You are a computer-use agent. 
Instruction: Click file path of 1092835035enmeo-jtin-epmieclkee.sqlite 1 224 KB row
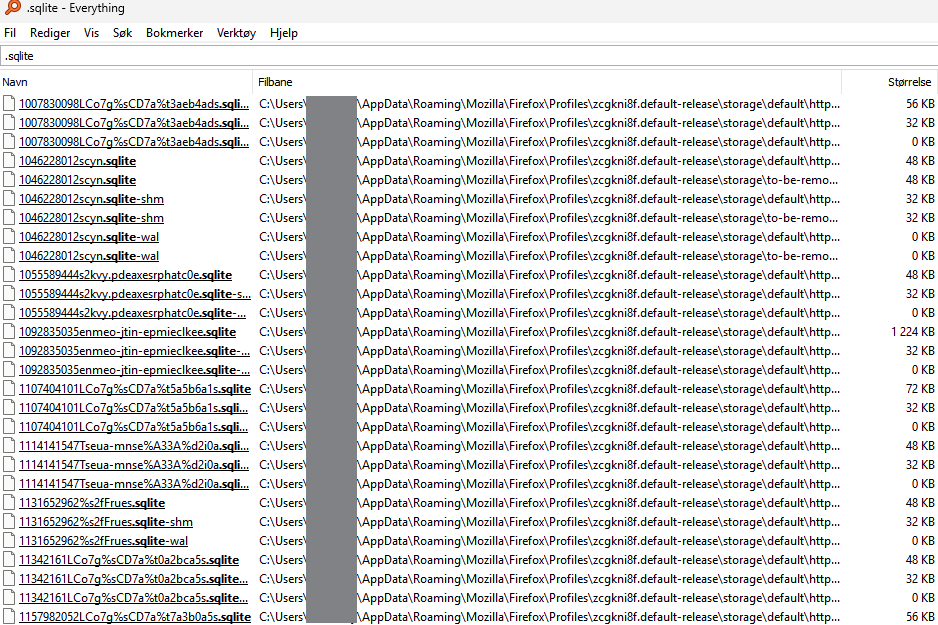coord(549,332)
